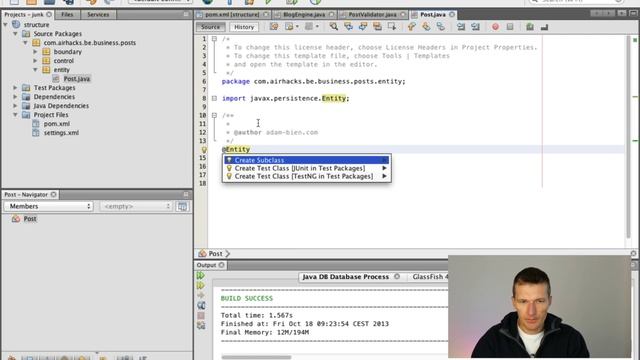Click the build settings icon in Output sidebar
The image size is (640, 360).
(x=201, y=325)
